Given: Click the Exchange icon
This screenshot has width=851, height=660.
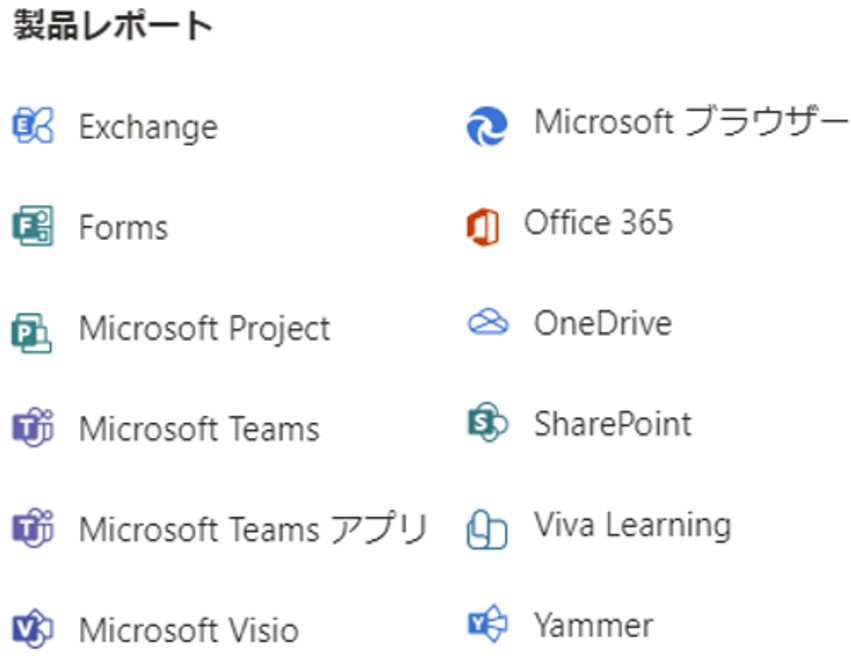Looking at the screenshot, I should pos(33,125).
